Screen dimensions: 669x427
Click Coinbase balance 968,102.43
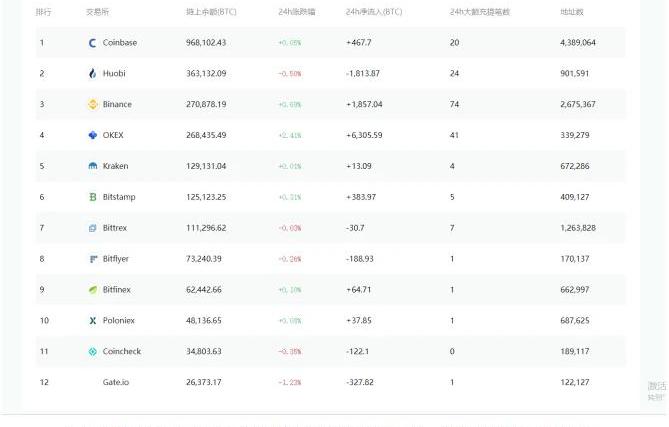point(206,43)
